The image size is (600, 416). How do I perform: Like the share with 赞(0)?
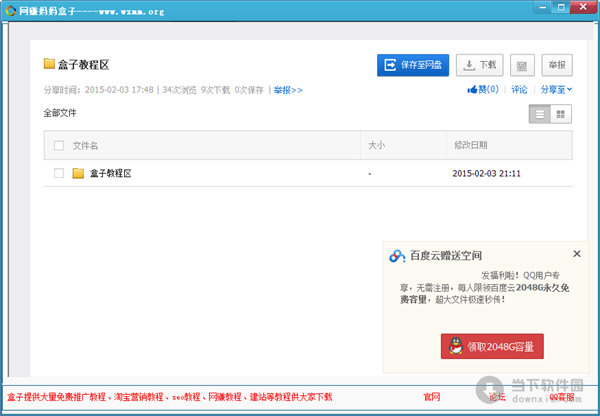483,90
